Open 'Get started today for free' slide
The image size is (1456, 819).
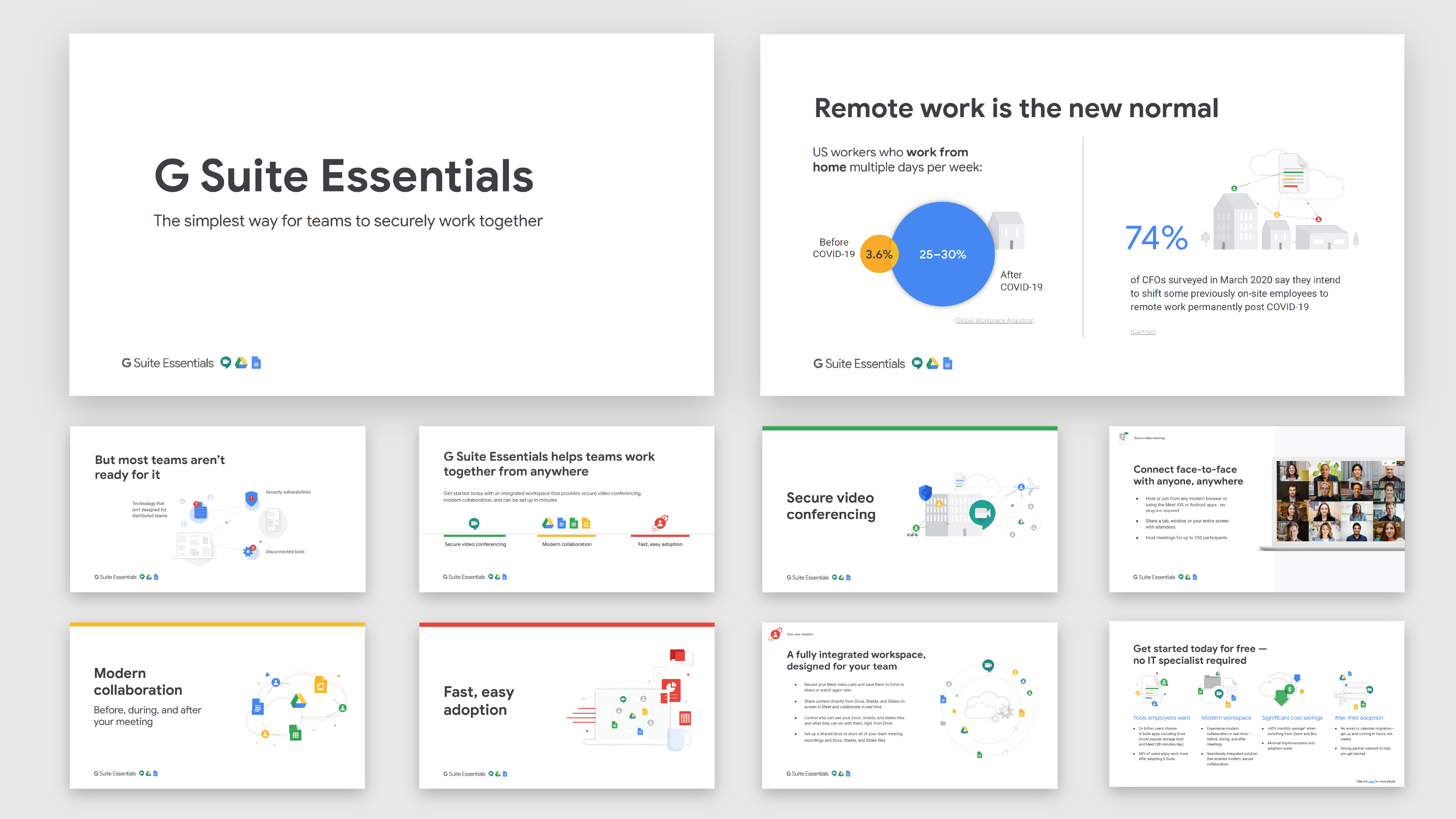pos(1257,704)
